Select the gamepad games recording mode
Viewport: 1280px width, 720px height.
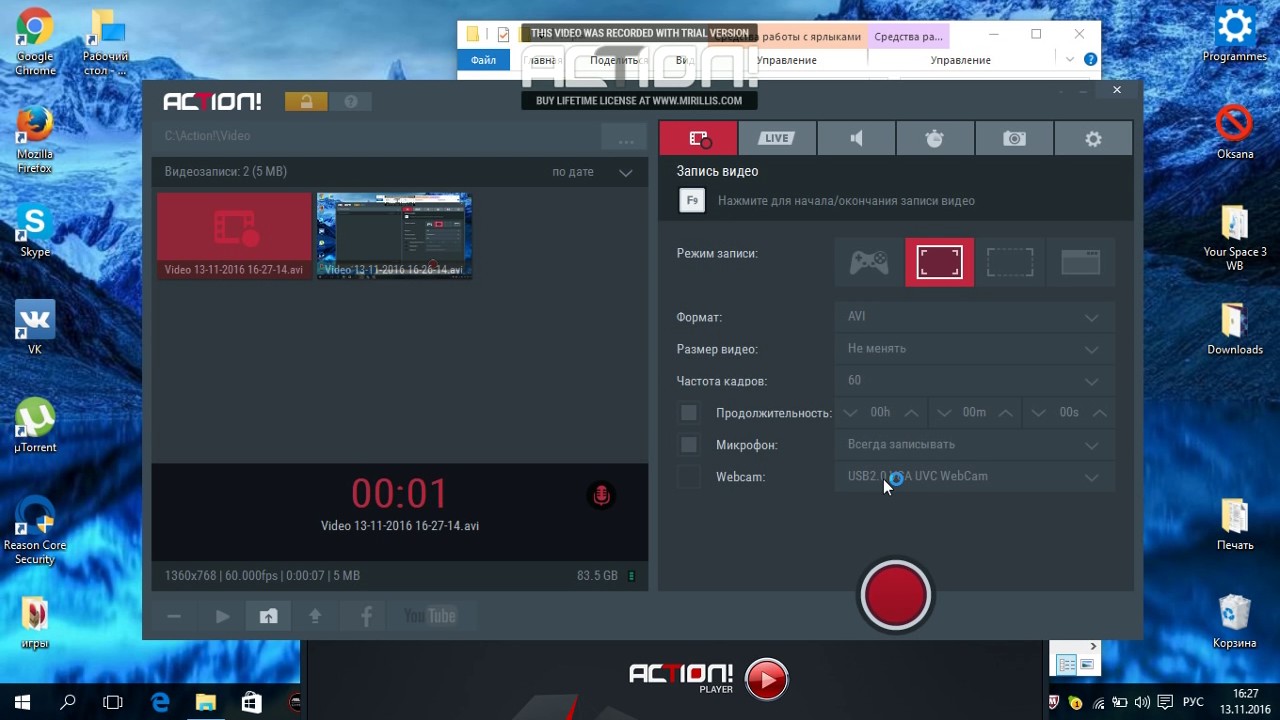(x=869, y=262)
